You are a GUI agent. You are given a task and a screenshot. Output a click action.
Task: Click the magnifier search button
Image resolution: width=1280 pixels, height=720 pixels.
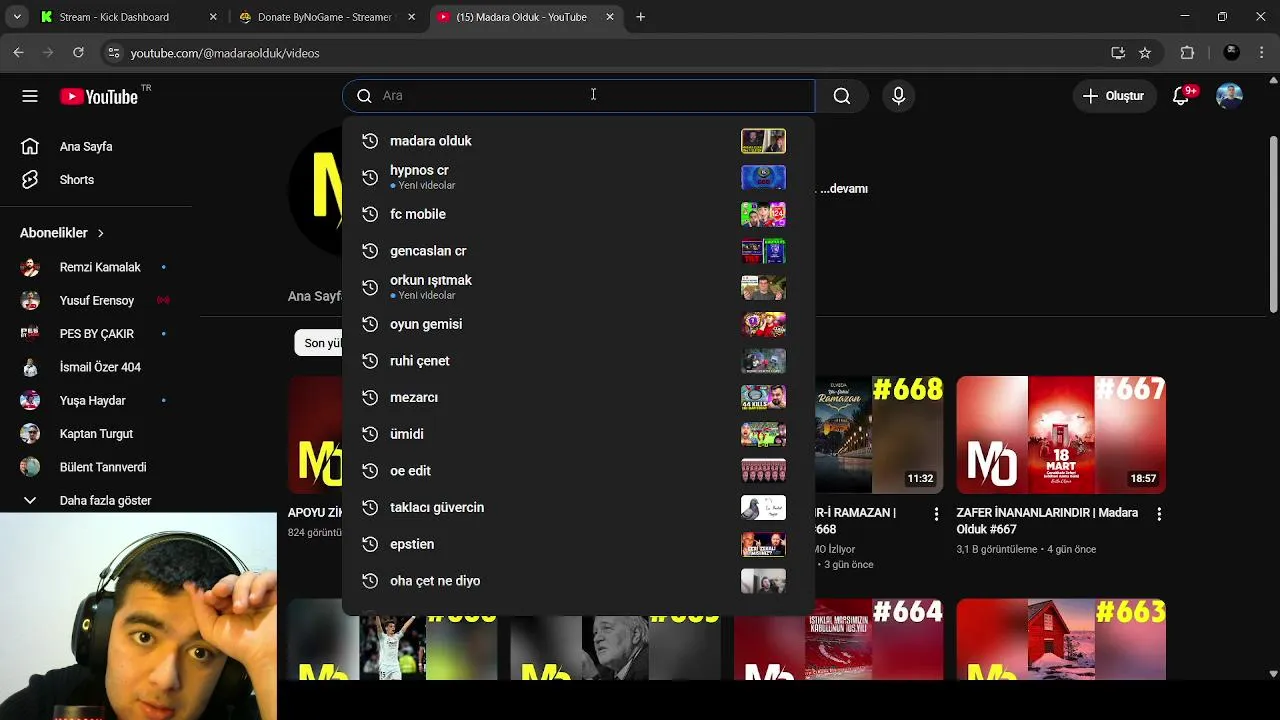tap(842, 96)
